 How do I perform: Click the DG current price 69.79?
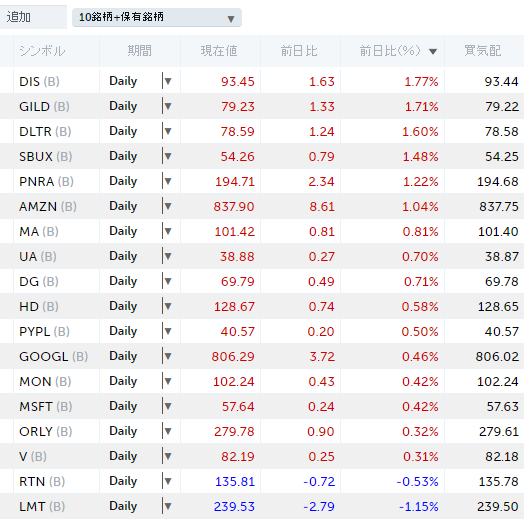(238, 281)
